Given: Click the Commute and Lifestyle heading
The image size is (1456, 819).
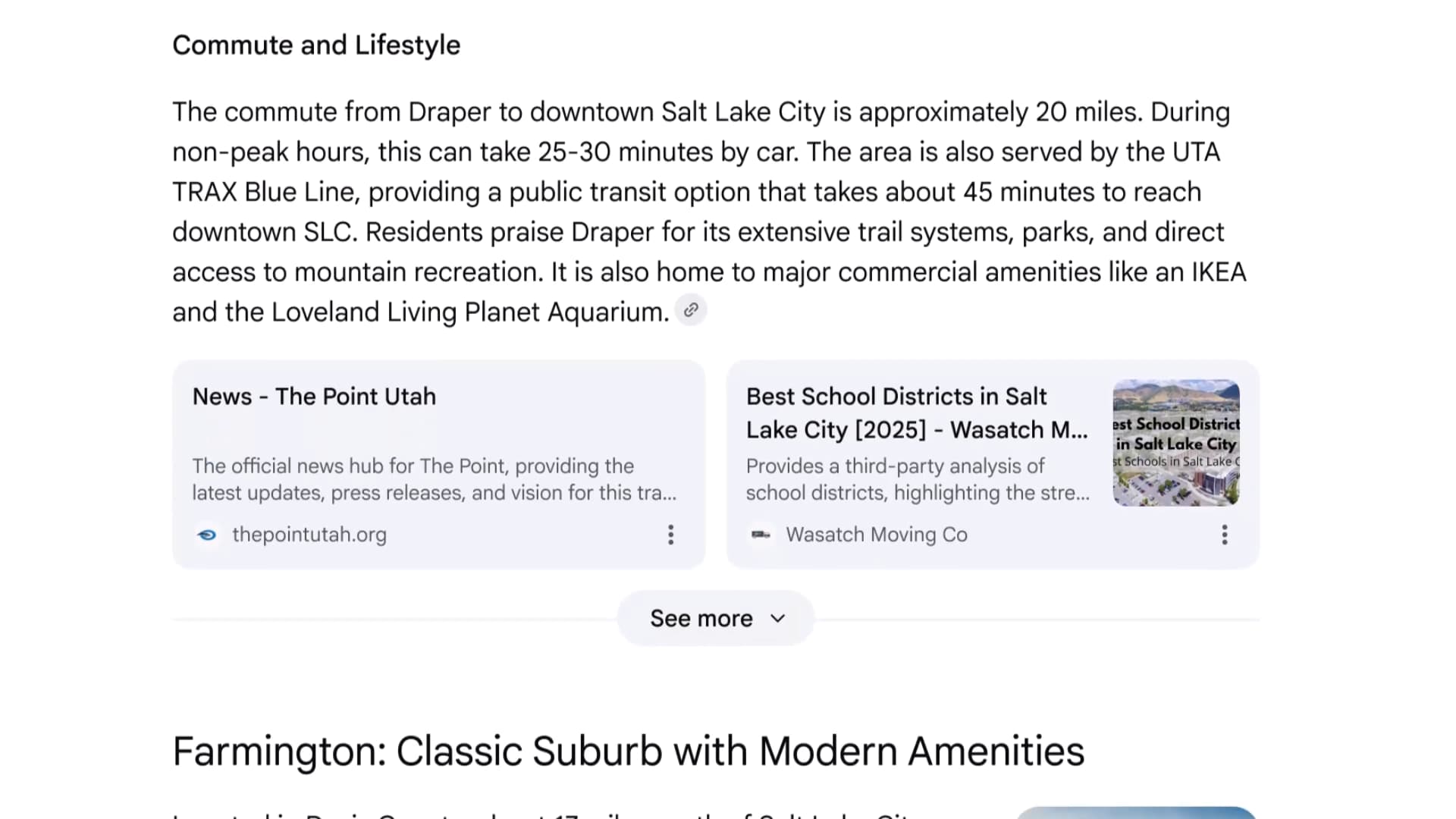Looking at the screenshot, I should tap(316, 45).
